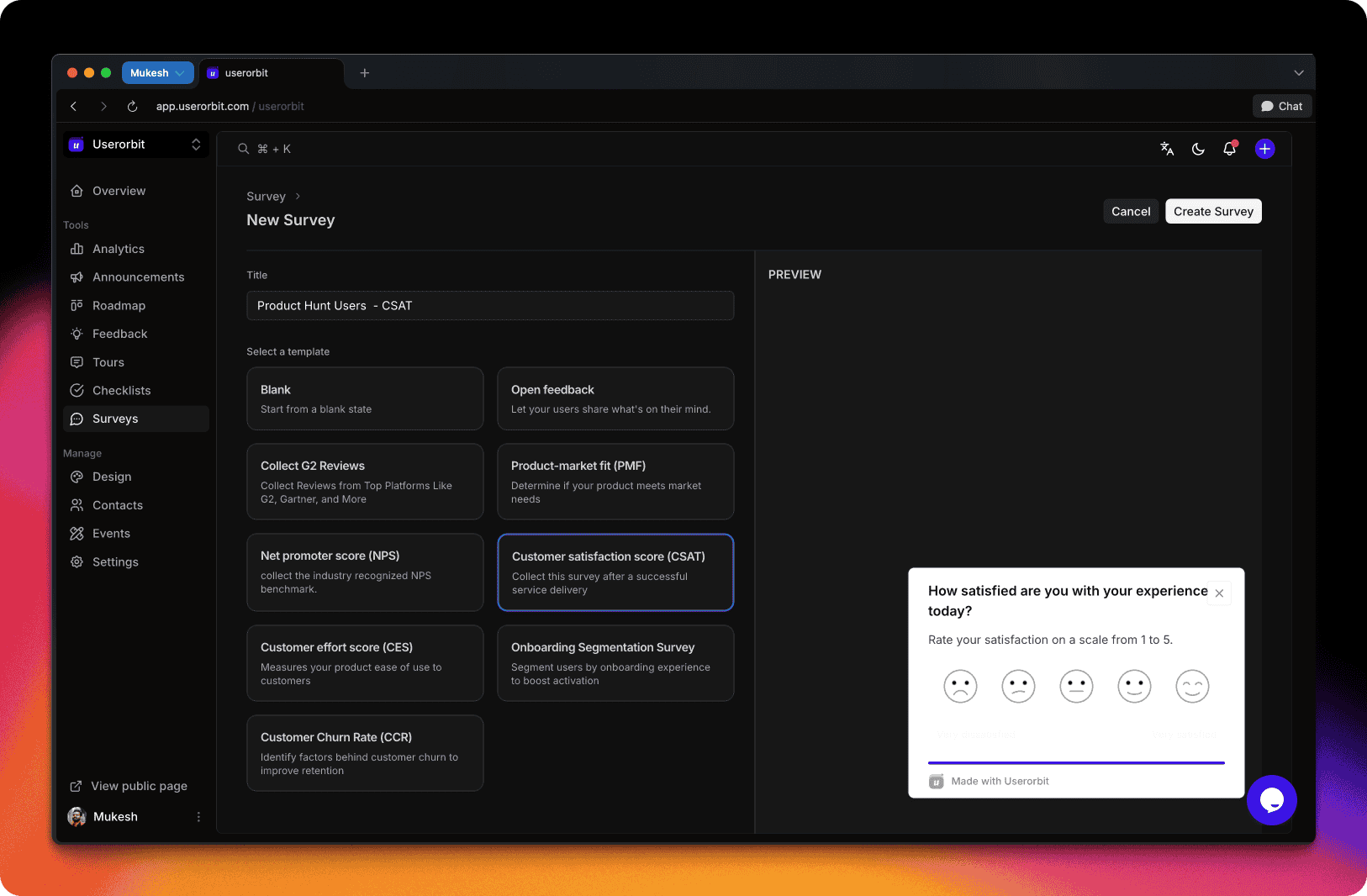Select the very dissatisfied face rating
The height and width of the screenshot is (896, 1367).
[x=960, y=686]
